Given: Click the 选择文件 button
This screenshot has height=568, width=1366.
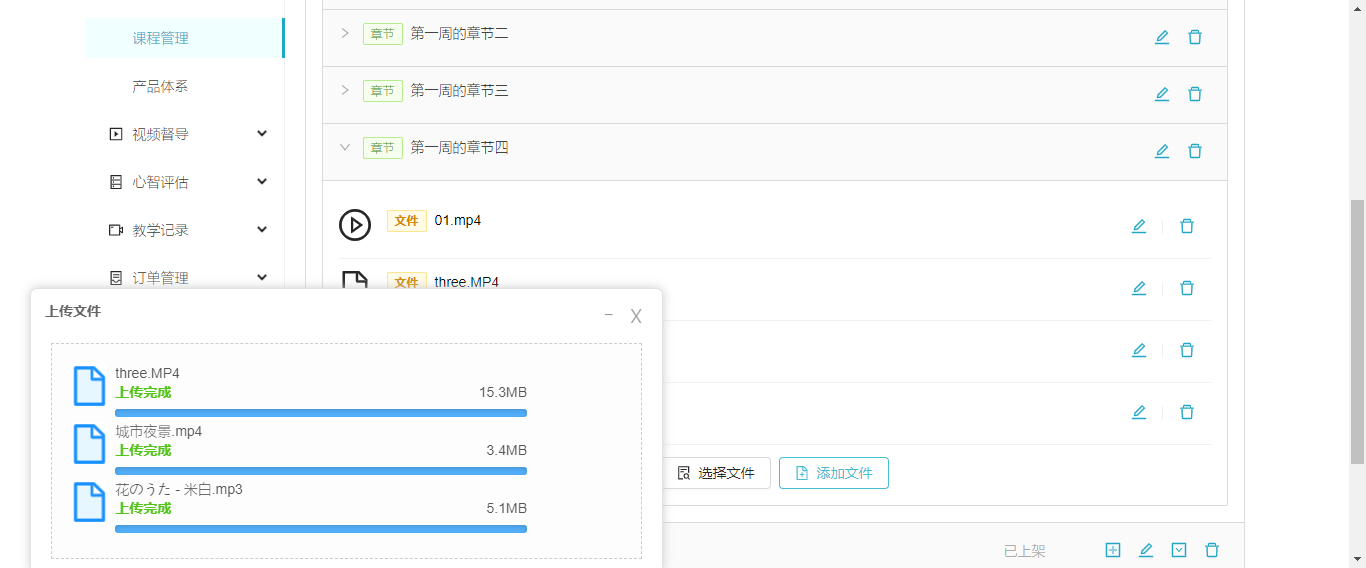Looking at the screenshot, I should [x=716, y=473].
